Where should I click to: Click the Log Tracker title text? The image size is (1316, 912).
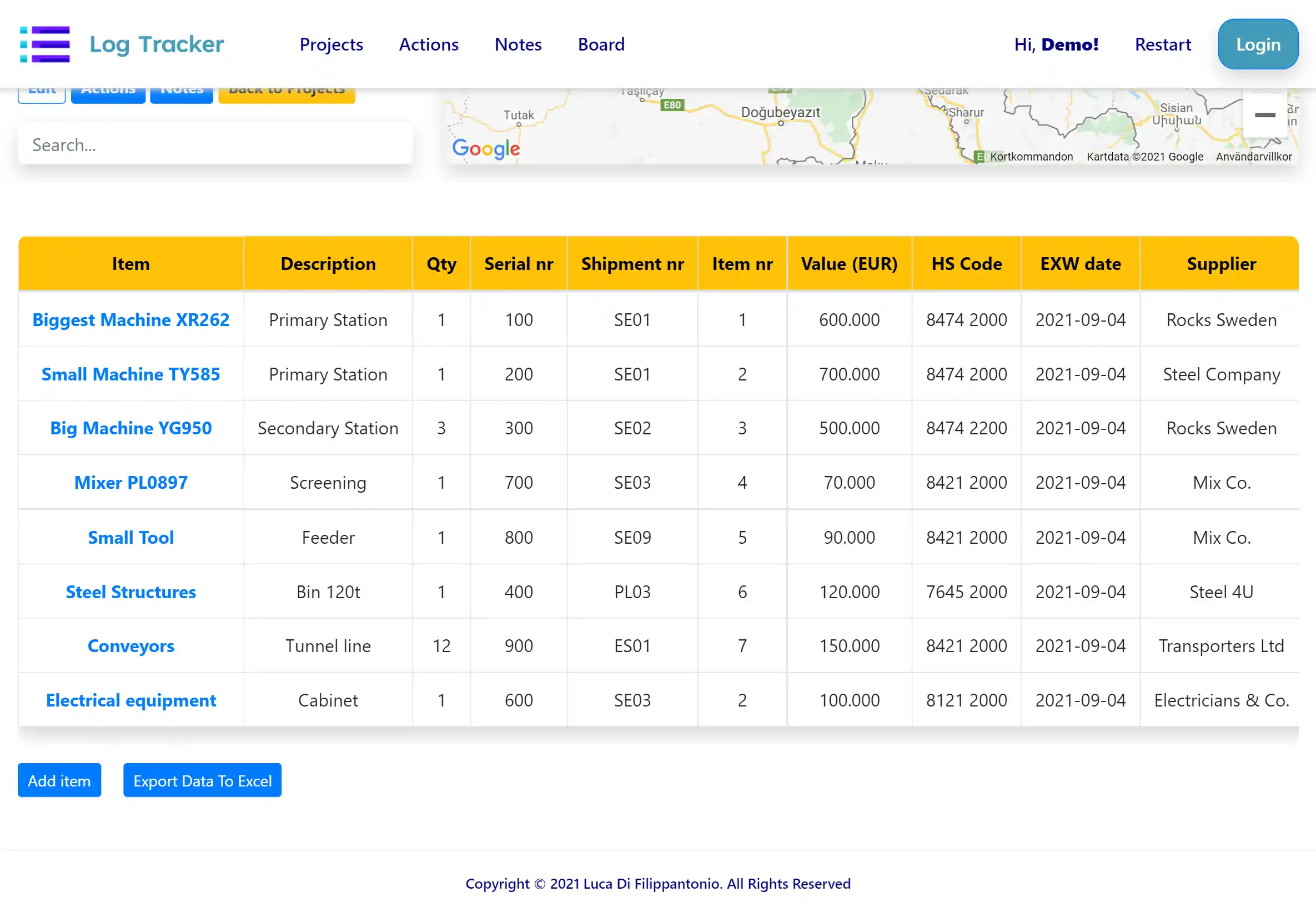[157, 44]
